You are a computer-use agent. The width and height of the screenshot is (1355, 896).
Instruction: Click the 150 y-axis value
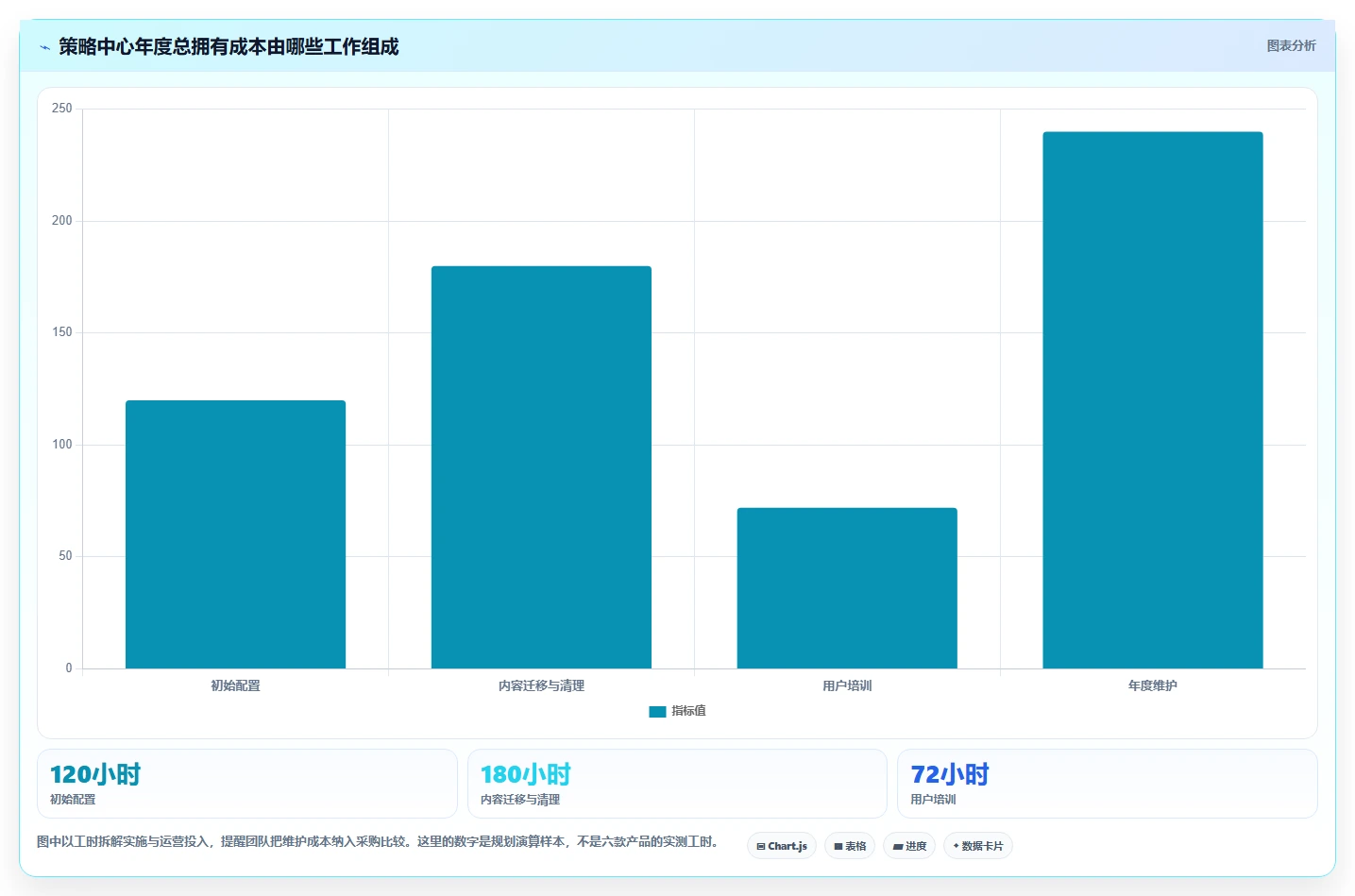[62, 332]
